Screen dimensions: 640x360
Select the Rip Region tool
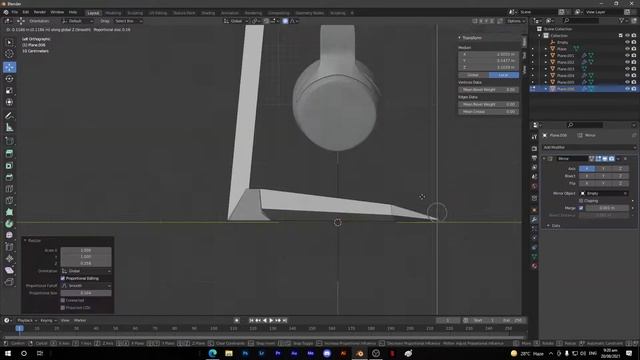coord(9,282)
